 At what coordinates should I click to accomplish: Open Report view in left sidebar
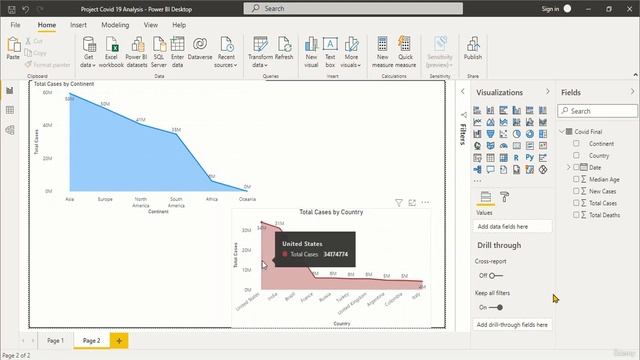tap(10, 90)
